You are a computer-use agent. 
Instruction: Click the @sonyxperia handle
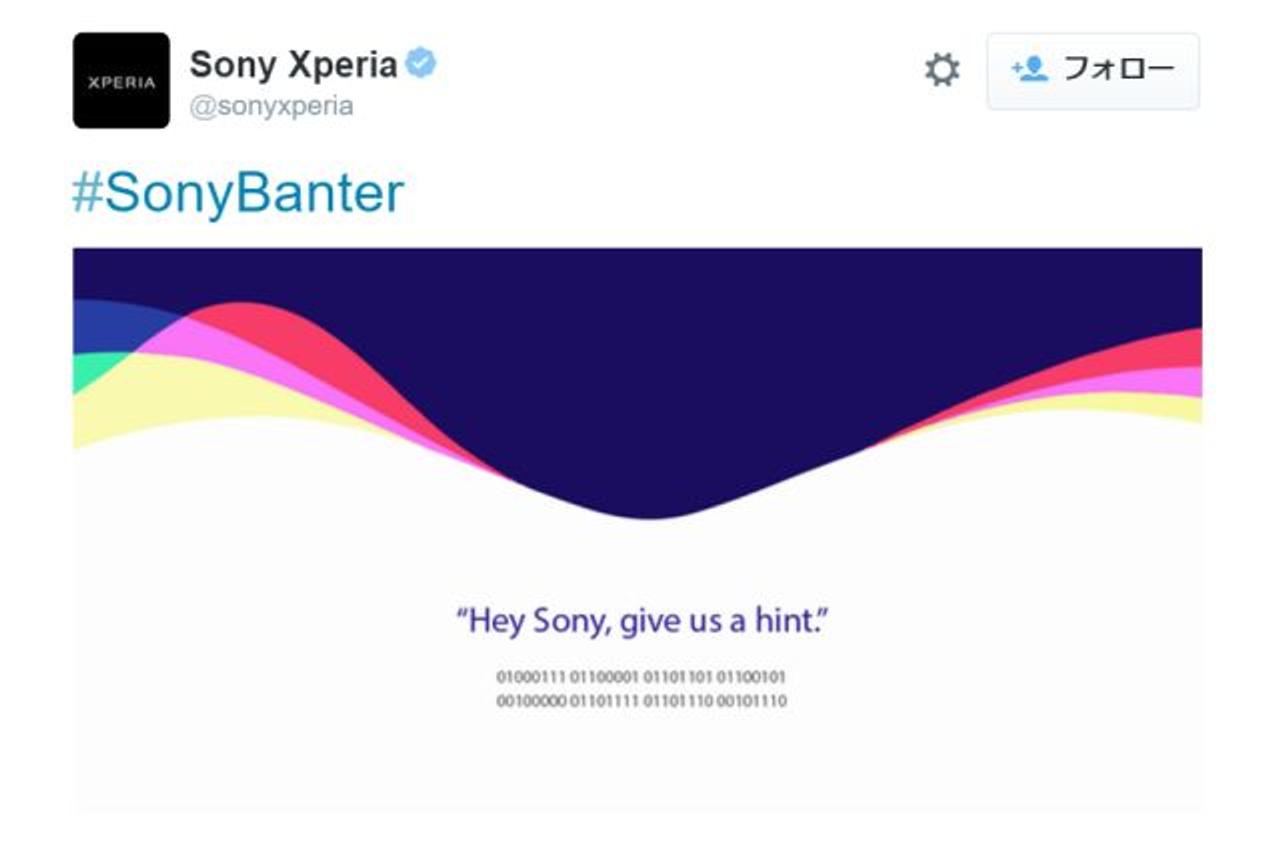point(271,106)
